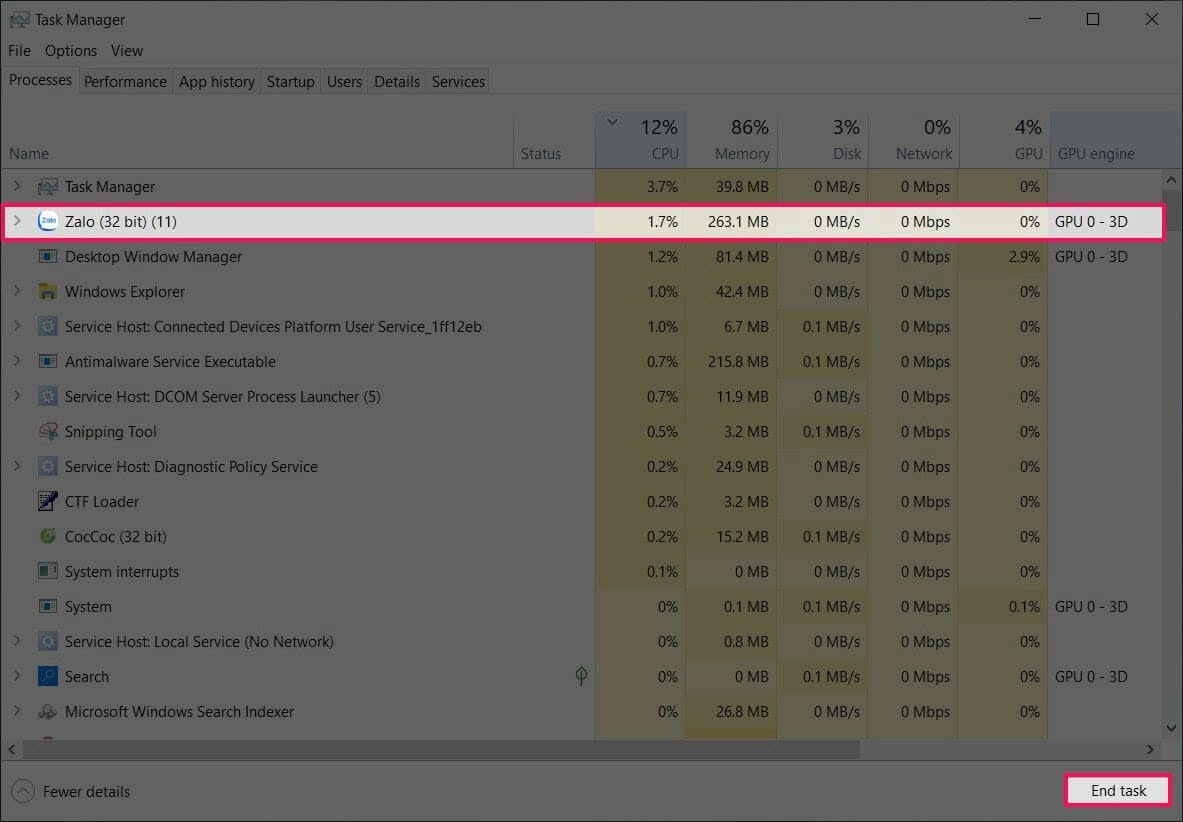
Task: Click the System process icon
Action: (48, 606)
